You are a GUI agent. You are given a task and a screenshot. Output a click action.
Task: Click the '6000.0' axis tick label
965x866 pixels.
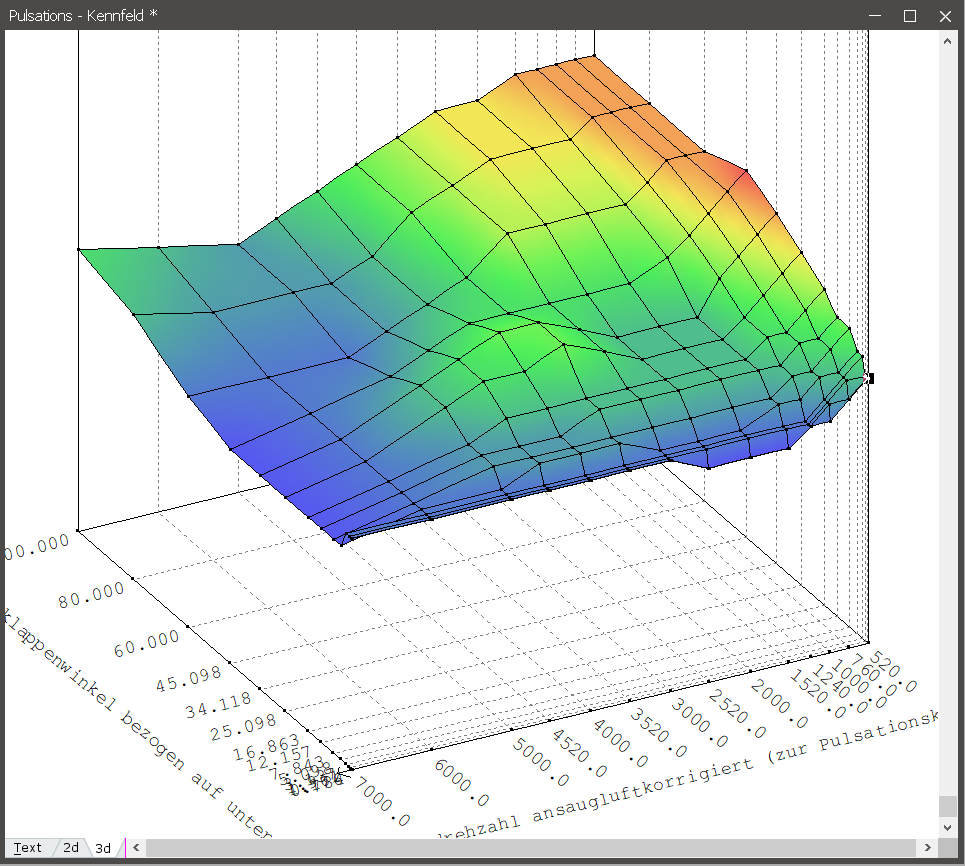[462, 782]
